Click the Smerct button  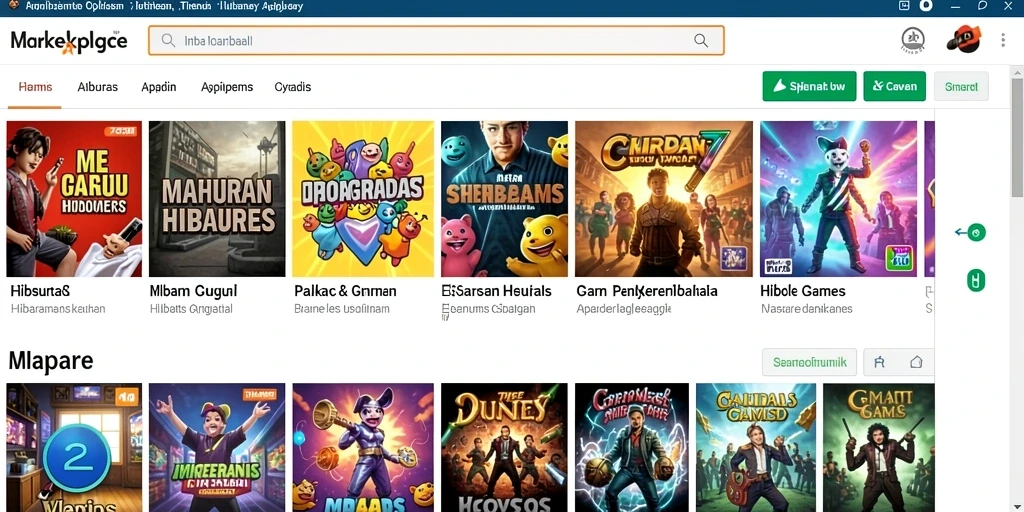tap(961, 86)
